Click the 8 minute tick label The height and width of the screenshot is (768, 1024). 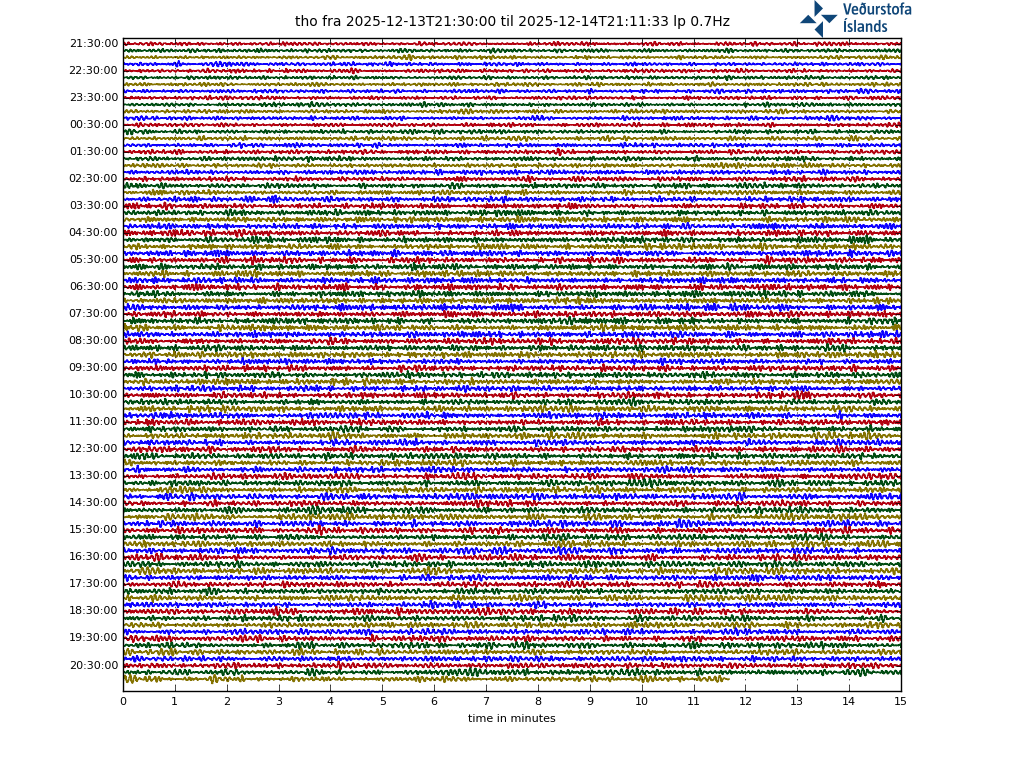click(x=538, y=702)
